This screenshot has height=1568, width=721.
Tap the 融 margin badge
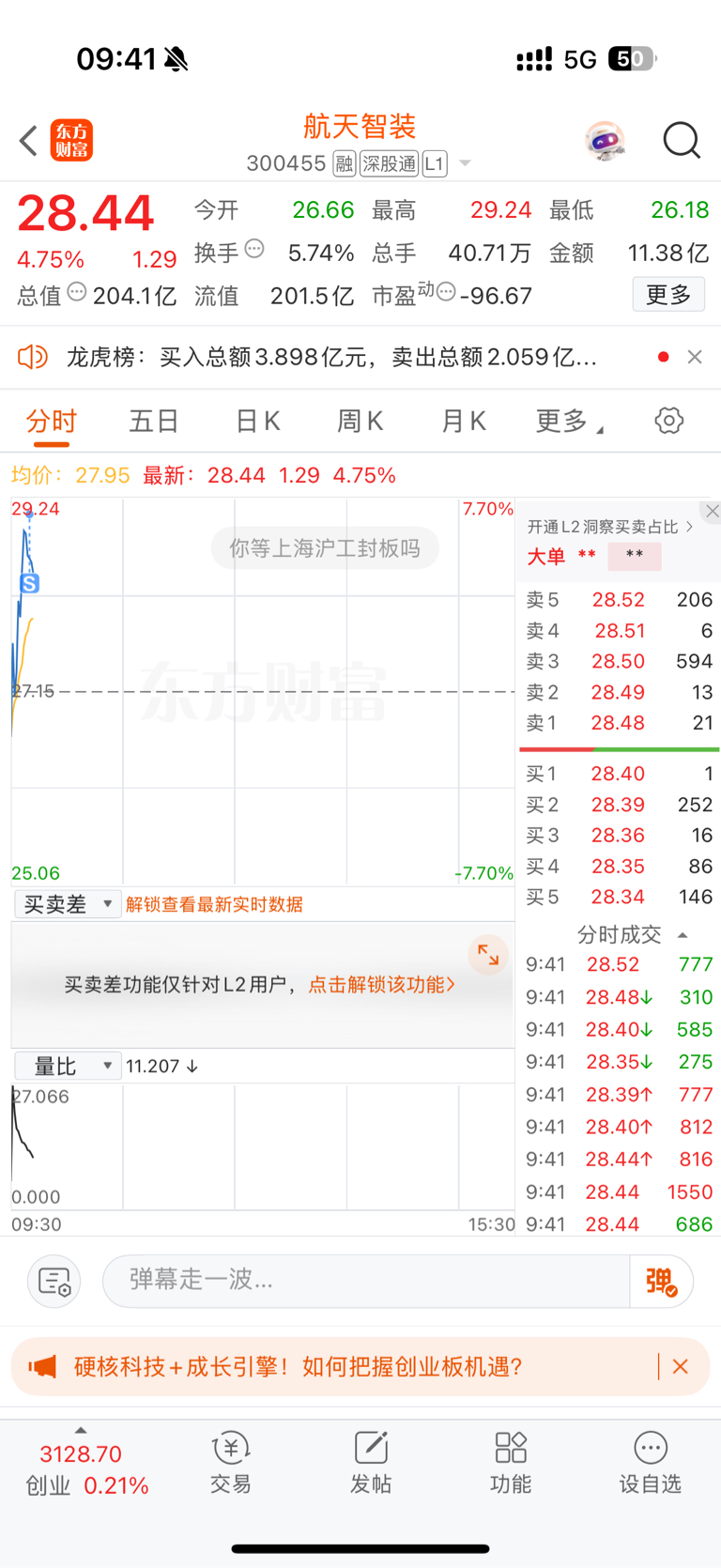344,164
